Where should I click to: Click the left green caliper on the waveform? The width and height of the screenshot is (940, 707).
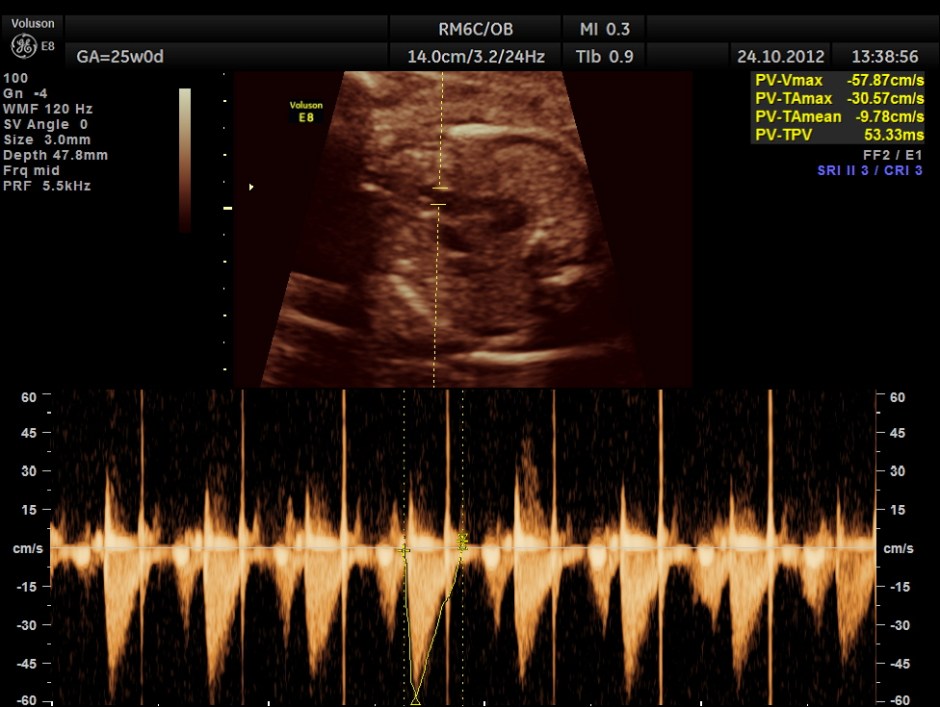[x=404, y=550]
